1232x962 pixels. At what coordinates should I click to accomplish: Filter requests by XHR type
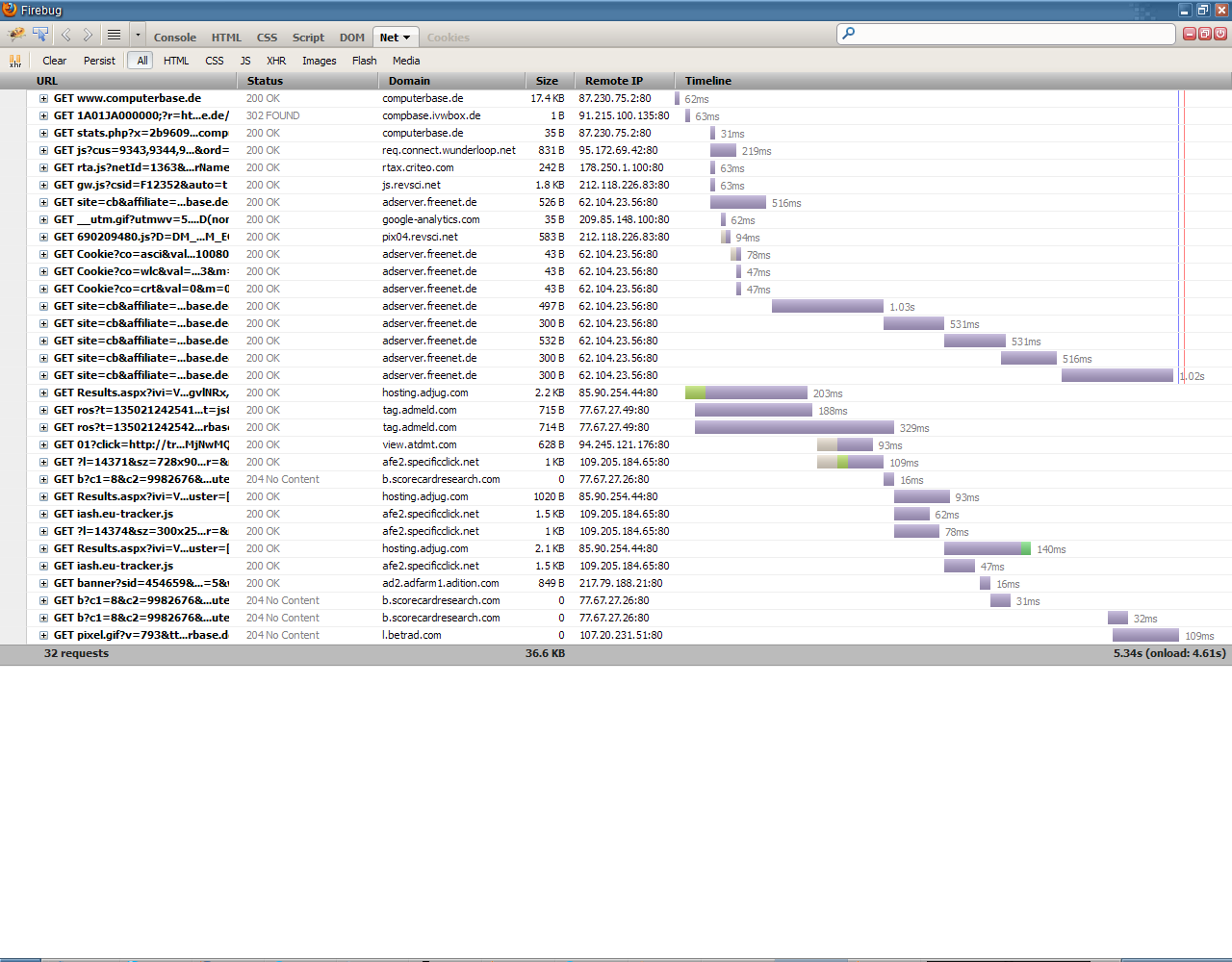276,61
